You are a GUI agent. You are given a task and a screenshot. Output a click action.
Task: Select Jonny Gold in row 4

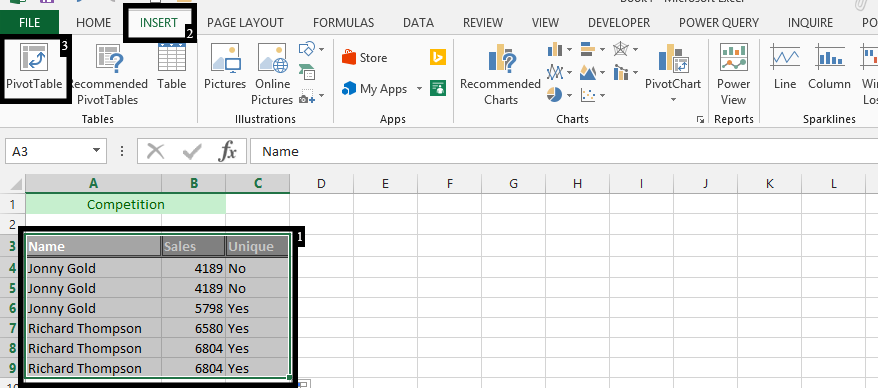point(94,268)
